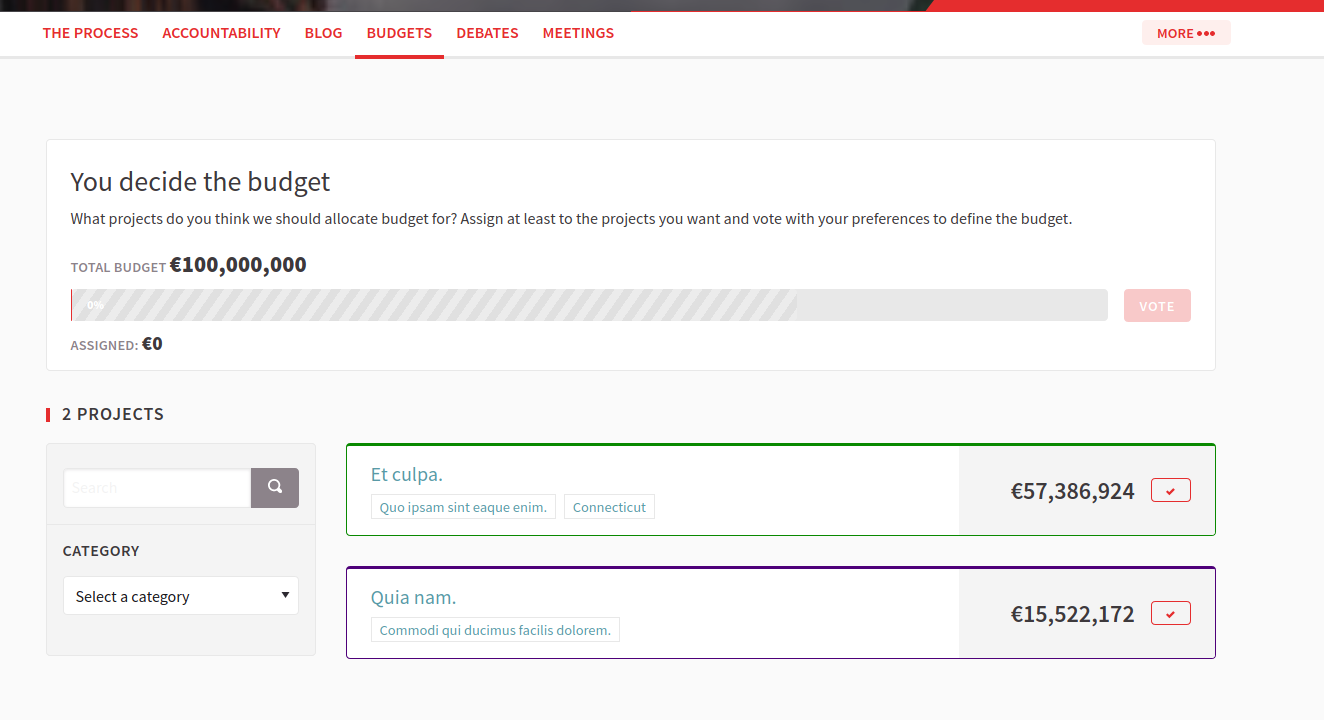
Task: Click the "Quo ipsam sint eaque enim." tag
Action: [x=463, y=506]
